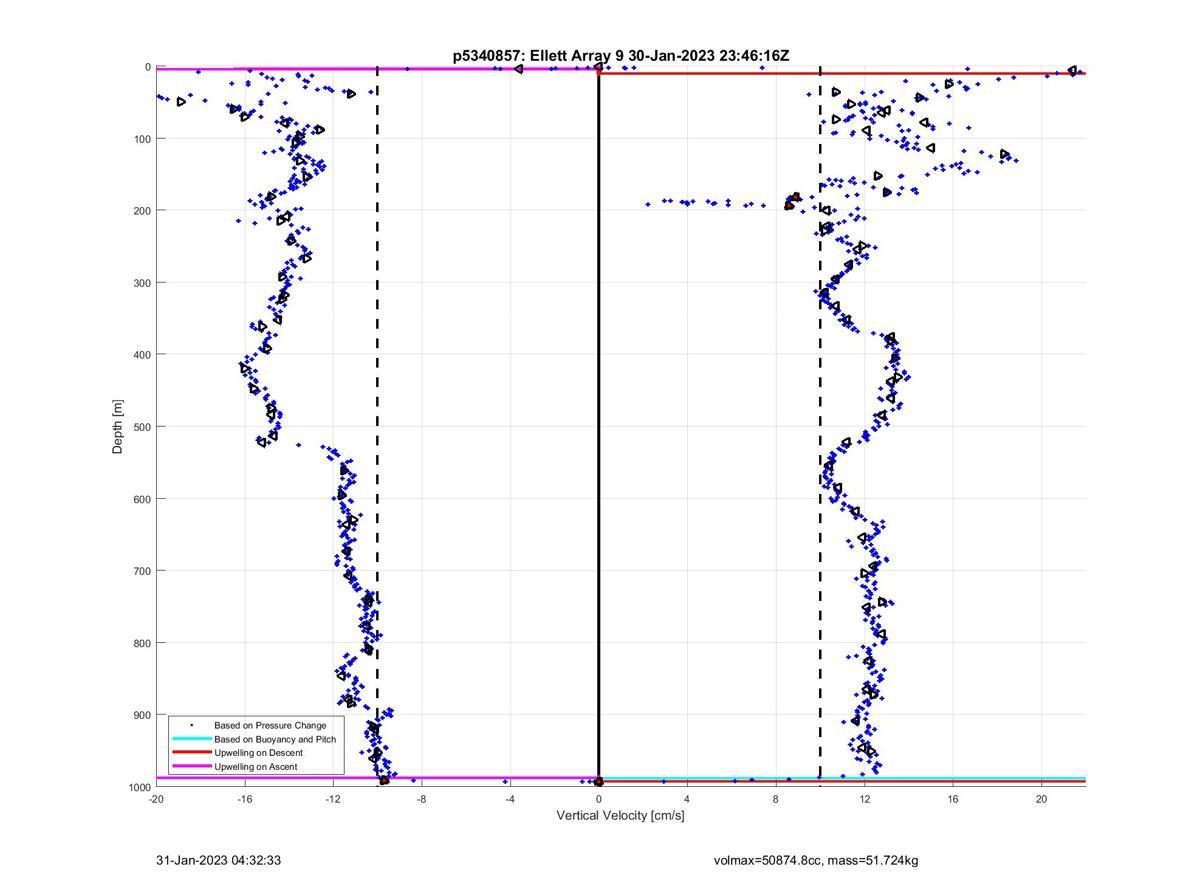Click the 'Depth [m]' axis label
Screen dimensions: 1200x885
[x=118, y=427]
